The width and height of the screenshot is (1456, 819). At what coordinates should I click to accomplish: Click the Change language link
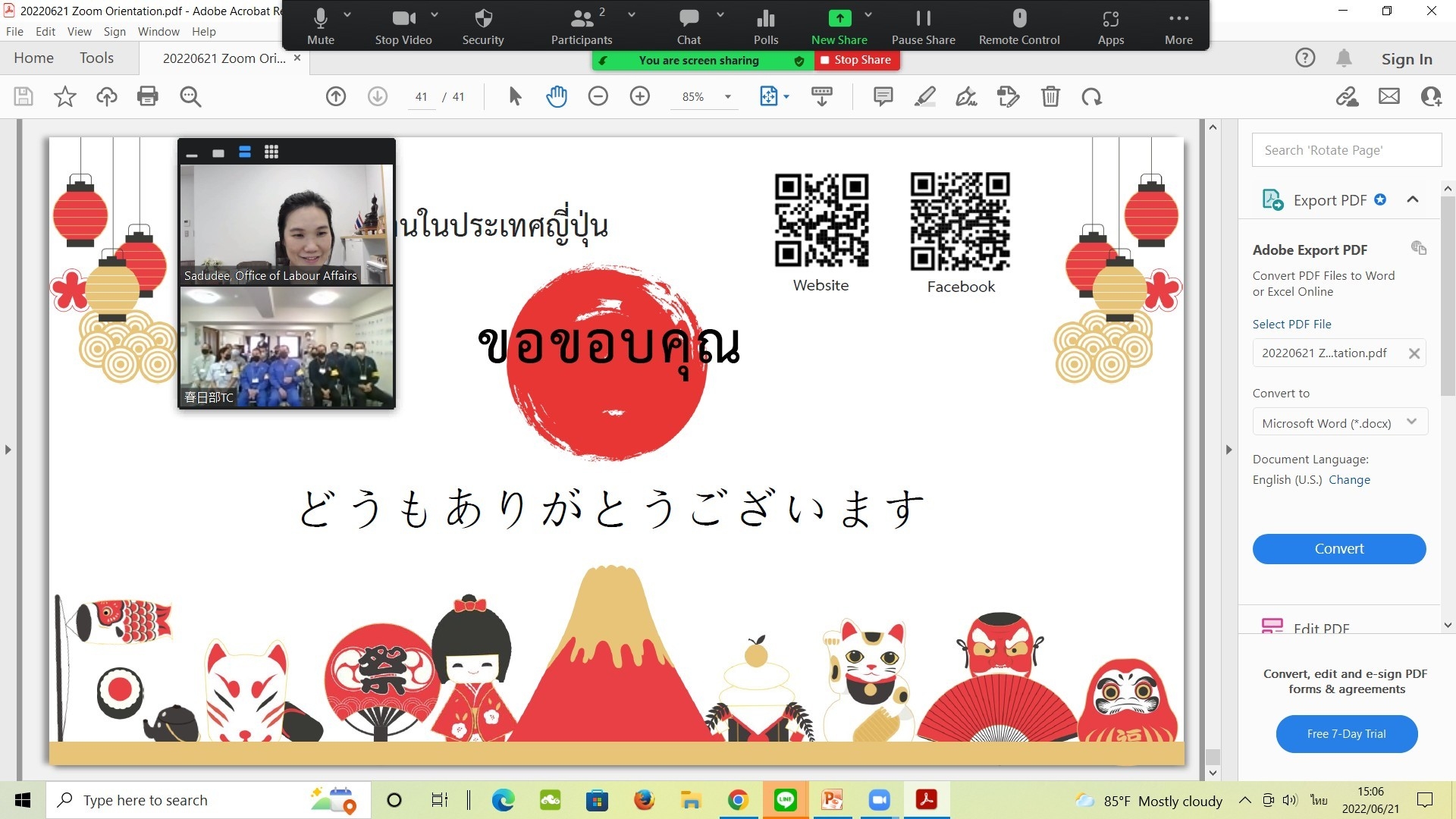[x=1349, y=479]
